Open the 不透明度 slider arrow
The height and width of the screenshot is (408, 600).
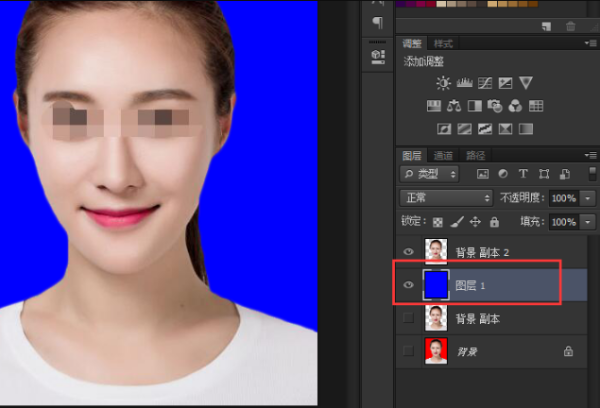pyautogui.click(x=588, y=198)
